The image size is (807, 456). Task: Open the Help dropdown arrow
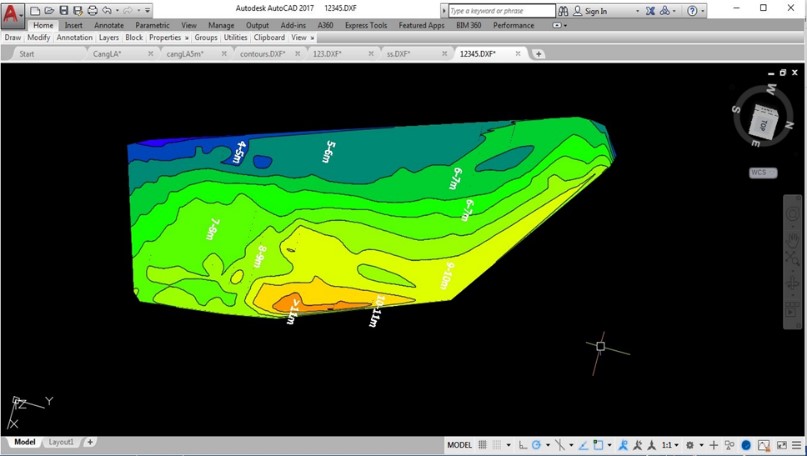pos(703,11)
